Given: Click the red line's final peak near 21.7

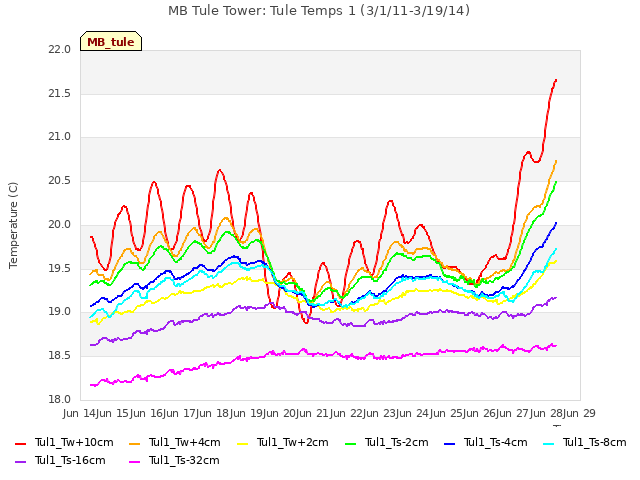Looking at the screenshot, I should click(556, 80).
